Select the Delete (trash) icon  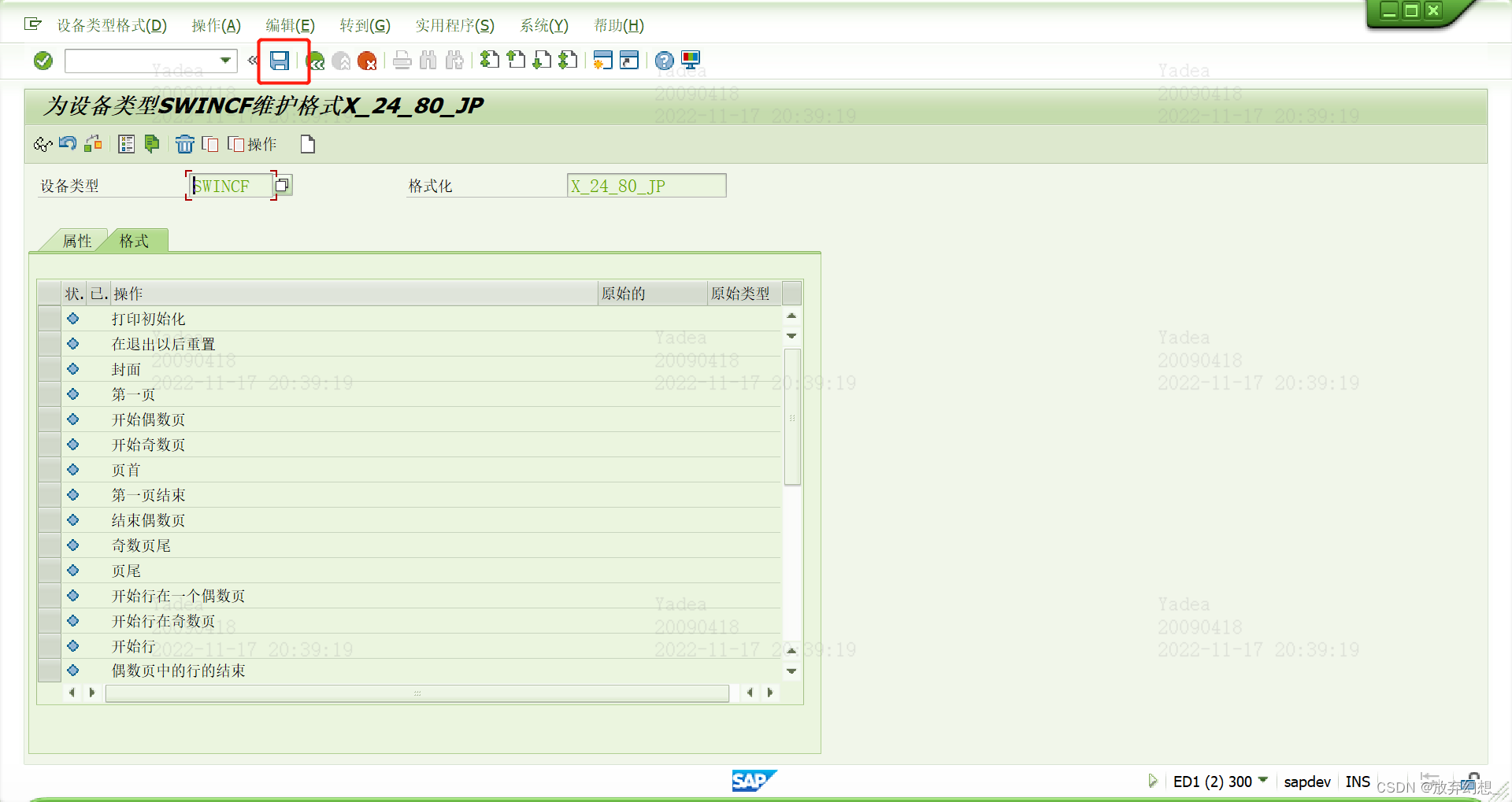pos(185,144)
